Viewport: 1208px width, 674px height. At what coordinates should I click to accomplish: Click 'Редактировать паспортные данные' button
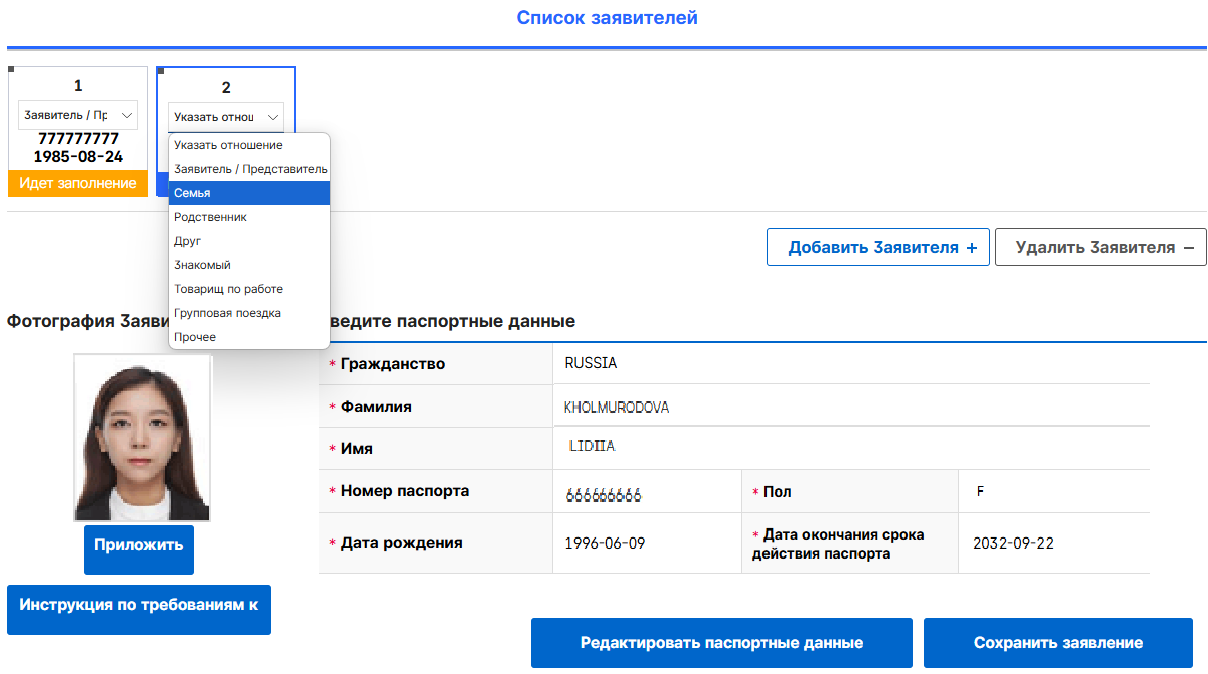(722, 643)
